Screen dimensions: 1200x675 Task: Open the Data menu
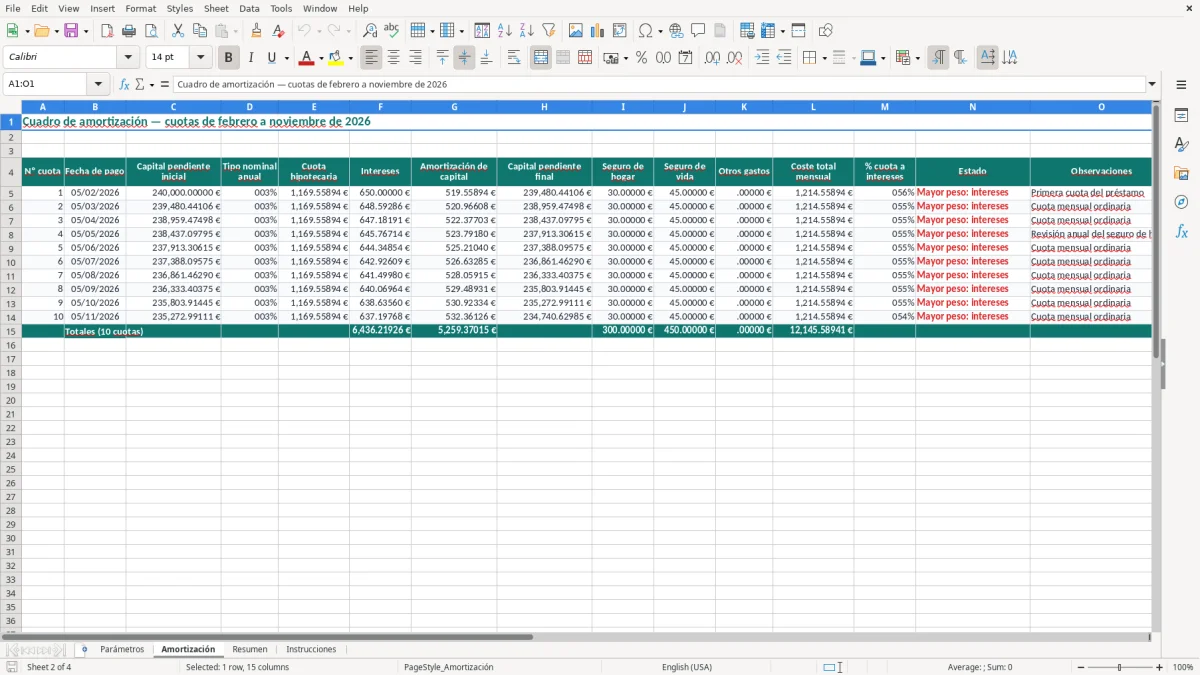[249, 8]
